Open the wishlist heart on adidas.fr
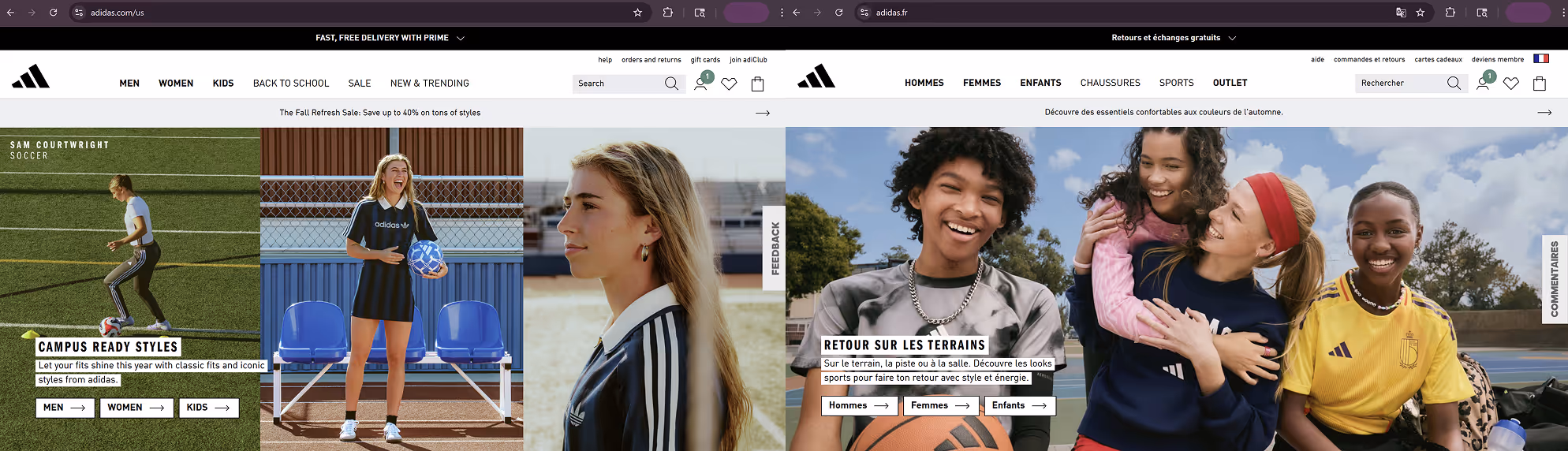 [x=1511, y=83]
